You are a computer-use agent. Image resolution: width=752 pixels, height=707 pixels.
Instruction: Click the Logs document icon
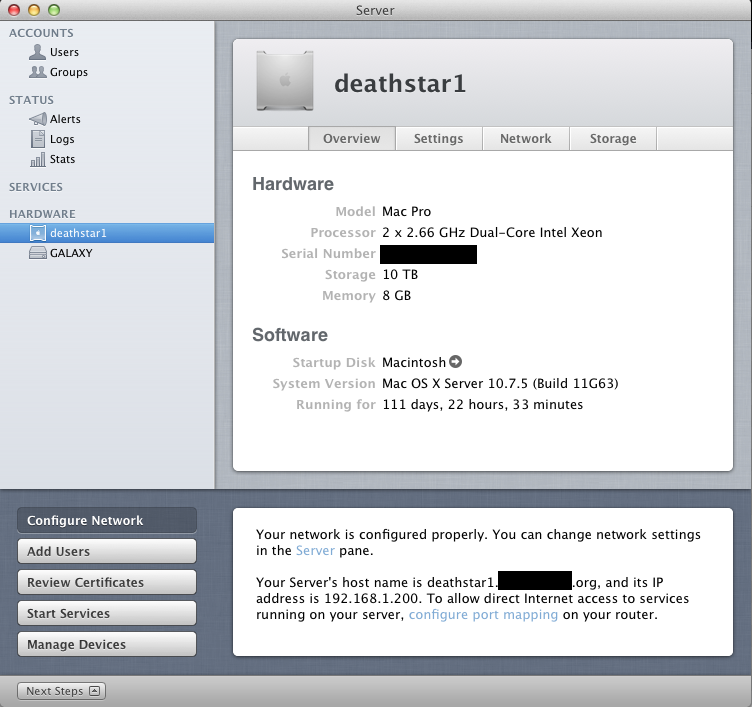click(x=38, y=139)
